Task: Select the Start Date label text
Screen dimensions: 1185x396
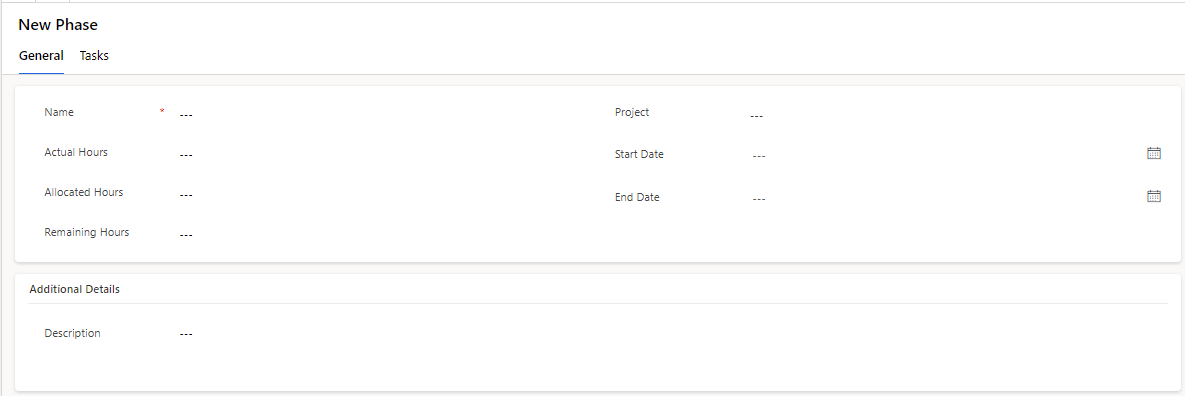Action: [x=639, y=154]
